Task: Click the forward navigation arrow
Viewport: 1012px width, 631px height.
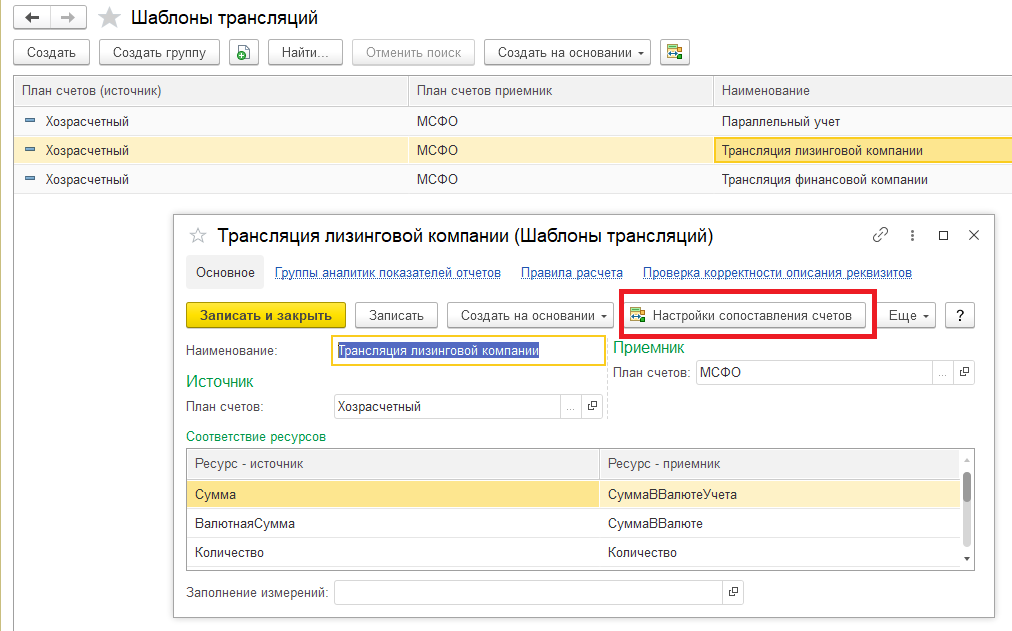Action: pyautogui.click(x=68, y=18)
